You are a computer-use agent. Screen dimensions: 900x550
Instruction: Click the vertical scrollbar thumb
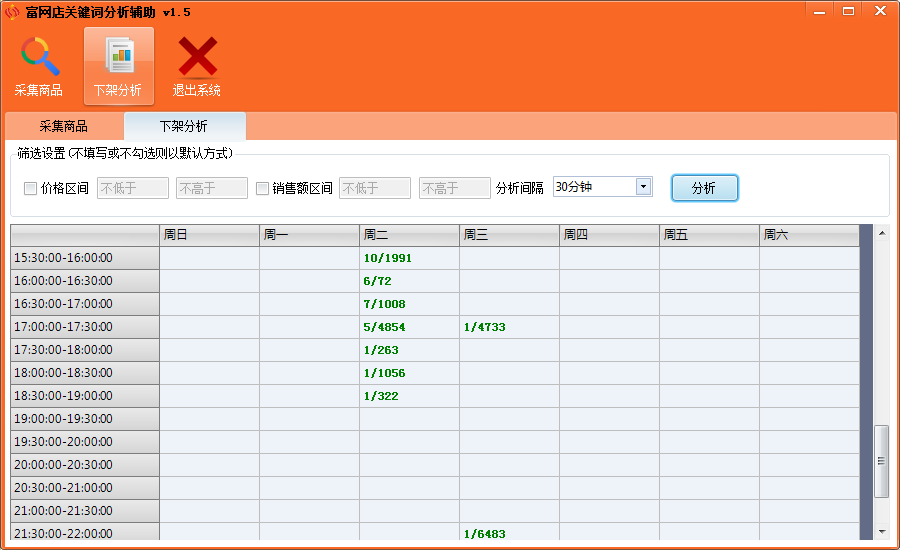tap(881, 460)
